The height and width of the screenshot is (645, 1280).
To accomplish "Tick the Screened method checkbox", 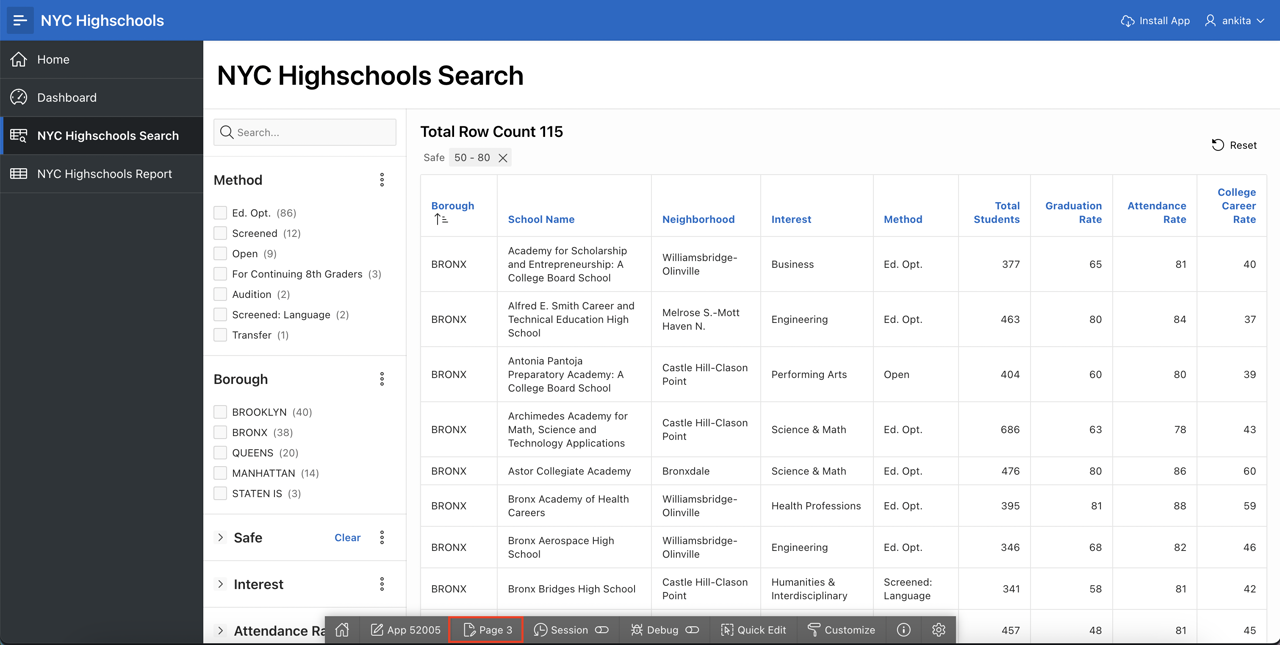I will [x=220, y=233].
